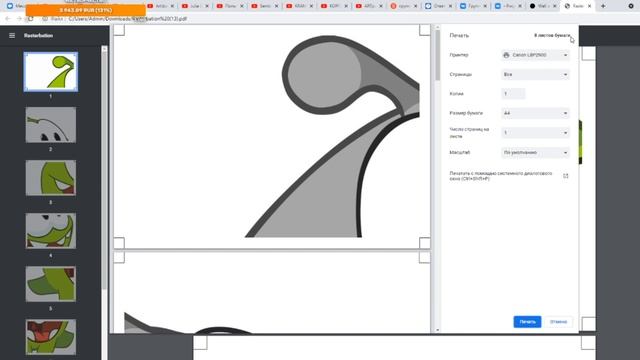Viewport: 640px width, 360px height.
Task: Click the Отмена cancel button
Action: (x=558, y=322)
